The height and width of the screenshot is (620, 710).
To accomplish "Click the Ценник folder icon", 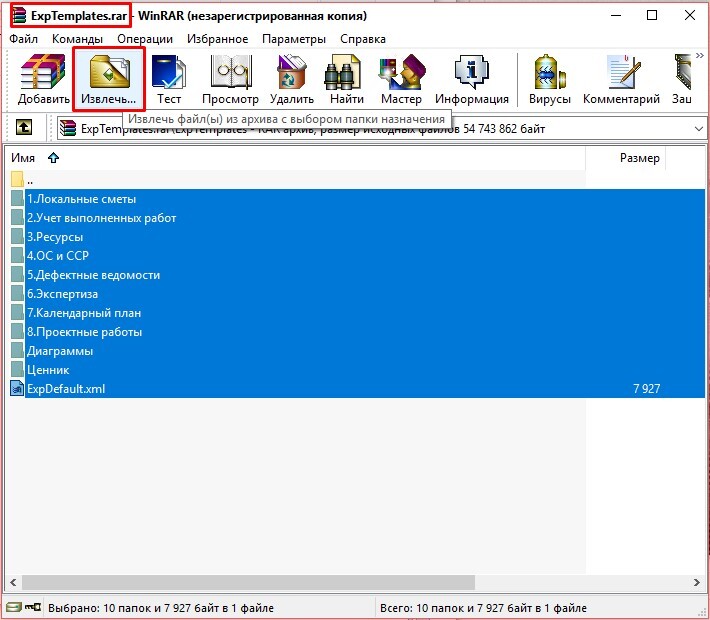I will [17, 370].
